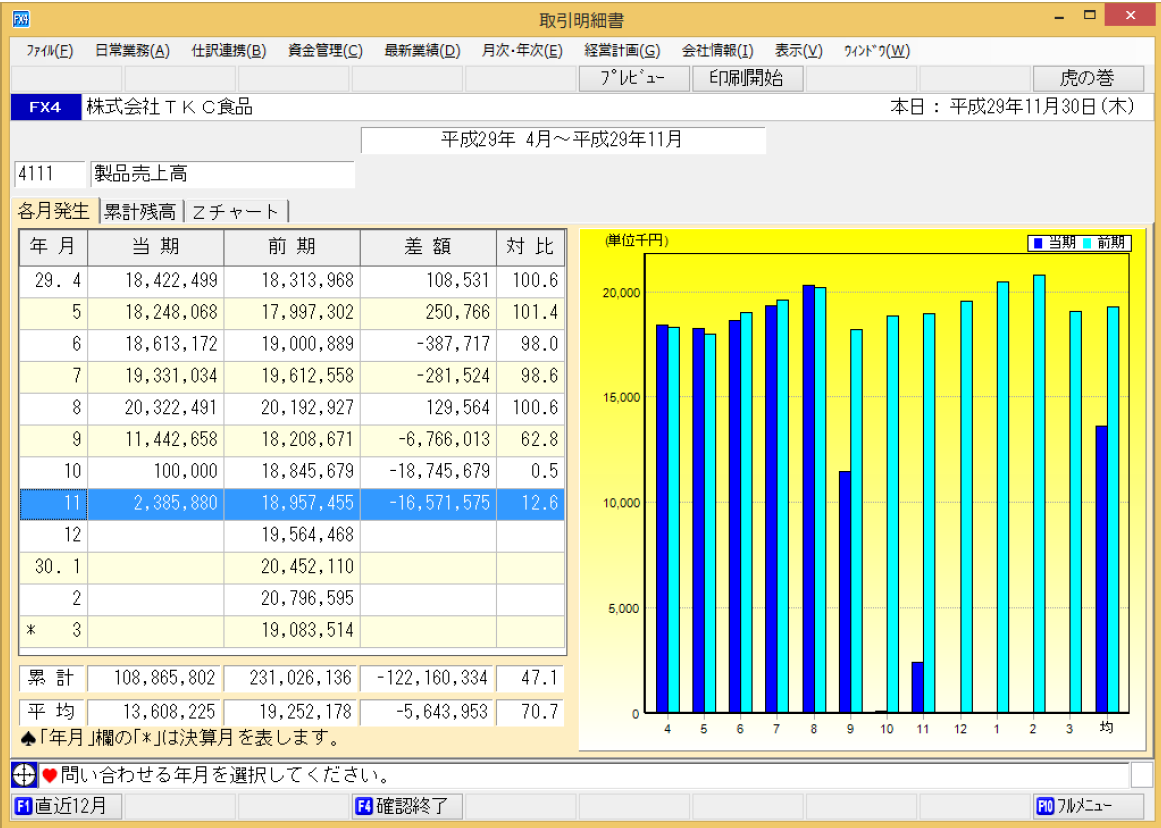Switch to the 累計残高 tab
The width and height of the screenshot is (1161, 828).
tap(140, 211)
